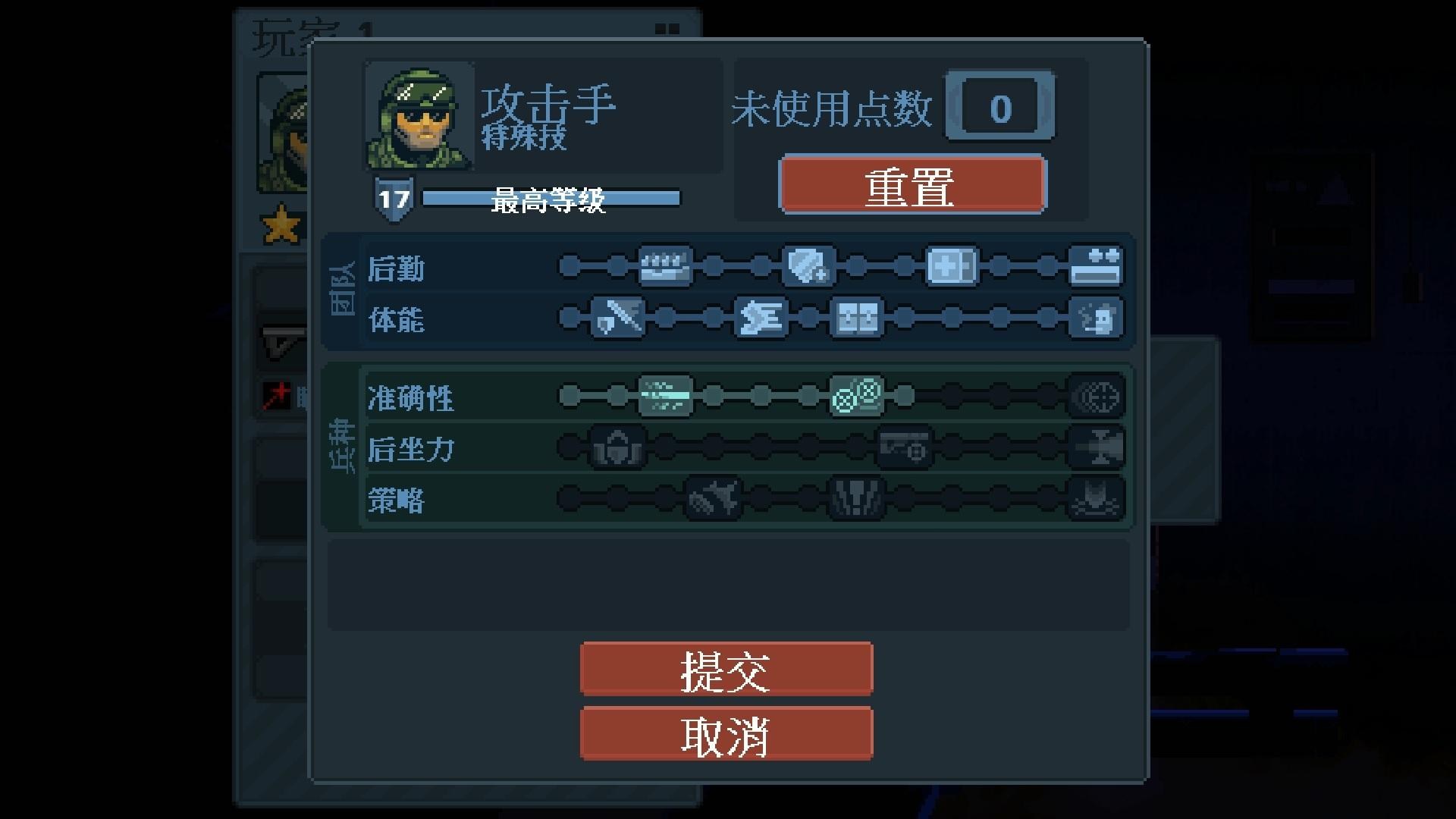Click the locked gun-sight skill in 后坐力 row
The width and height of the screenshot is (1456, 819).
point(905,447)
